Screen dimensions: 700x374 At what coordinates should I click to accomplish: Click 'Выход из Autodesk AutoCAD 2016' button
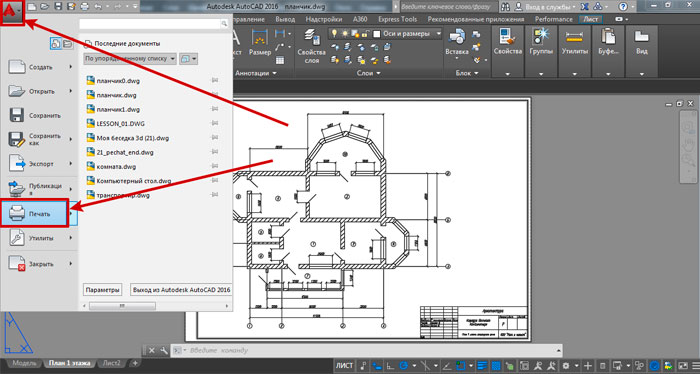pos(181,290)
